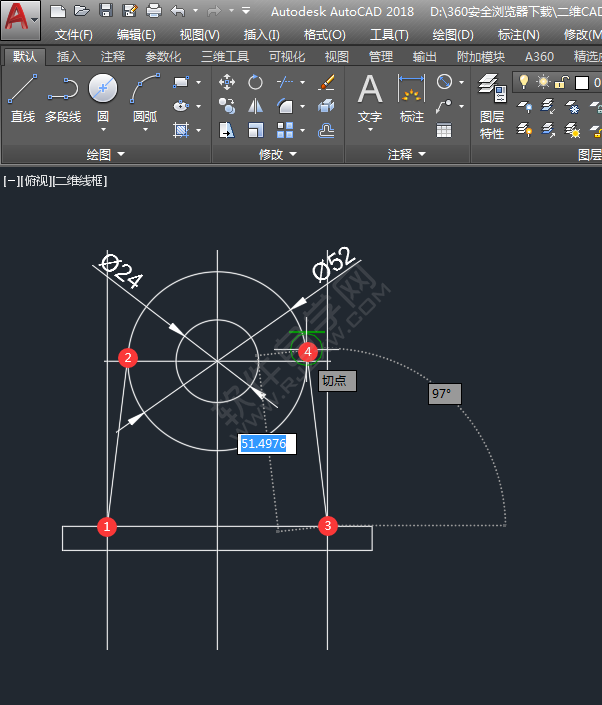Screen dimensions: 602x705
Task: Switch to the Insert (插入) ribbon tab
Action: tap(69, 57)
